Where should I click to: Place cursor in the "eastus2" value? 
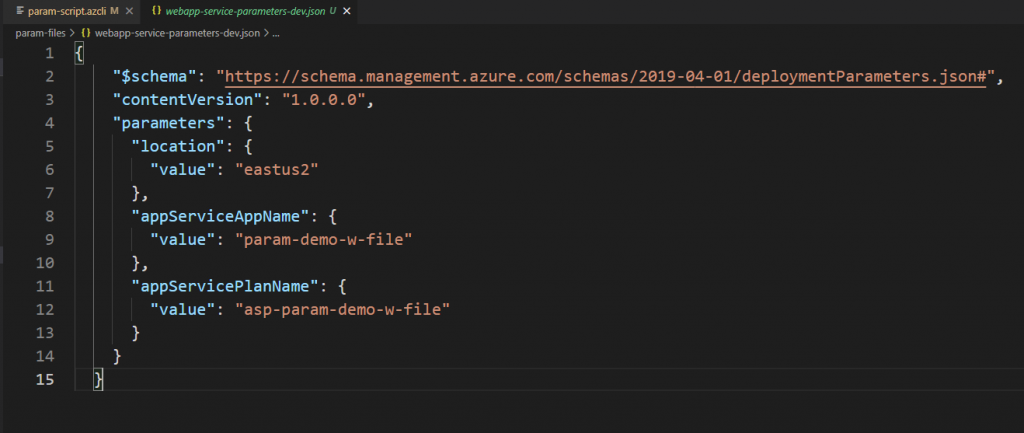pos(272,170)
